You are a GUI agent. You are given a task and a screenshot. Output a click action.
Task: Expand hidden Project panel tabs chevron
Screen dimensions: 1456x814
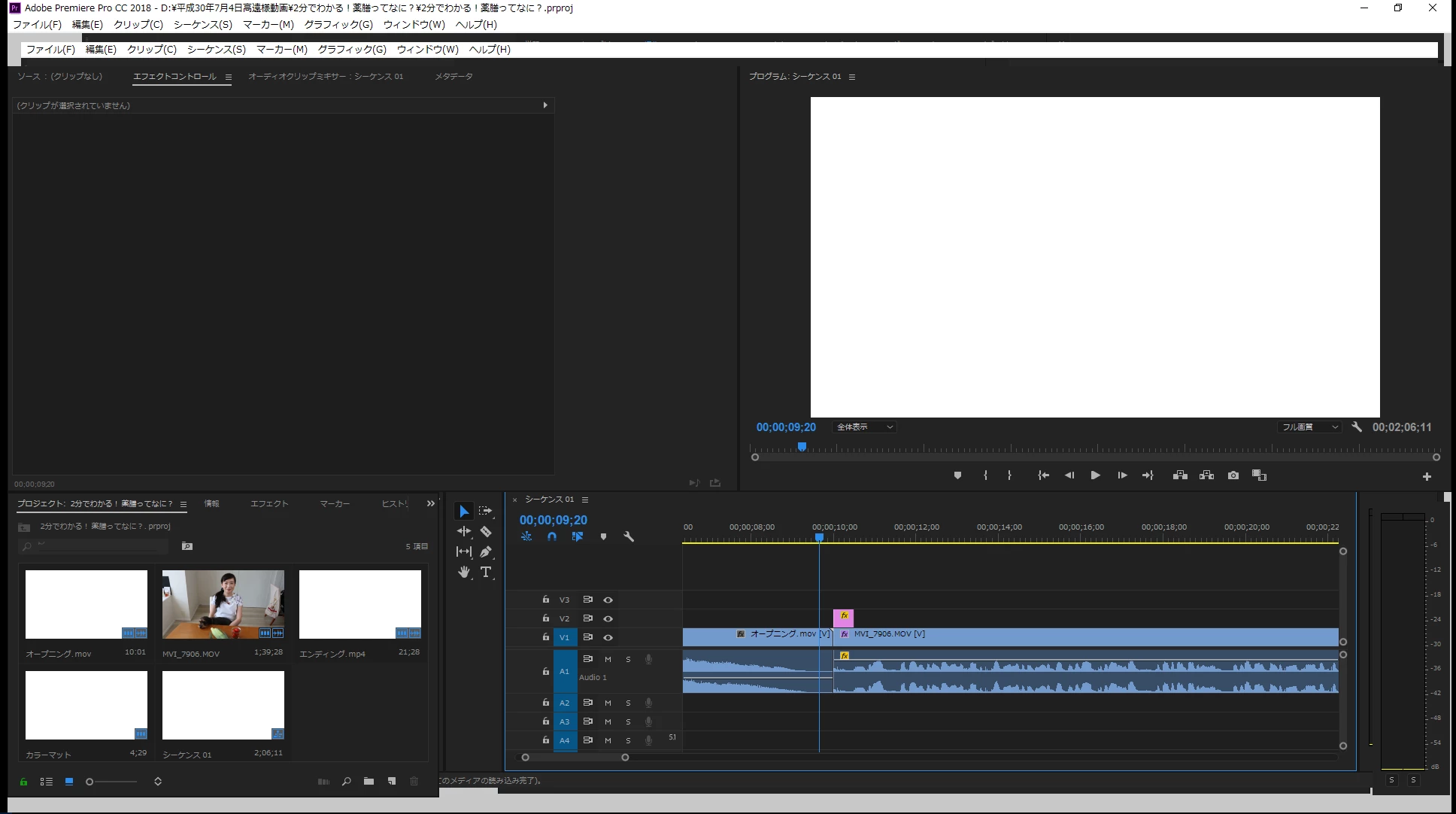coord(430,503)
